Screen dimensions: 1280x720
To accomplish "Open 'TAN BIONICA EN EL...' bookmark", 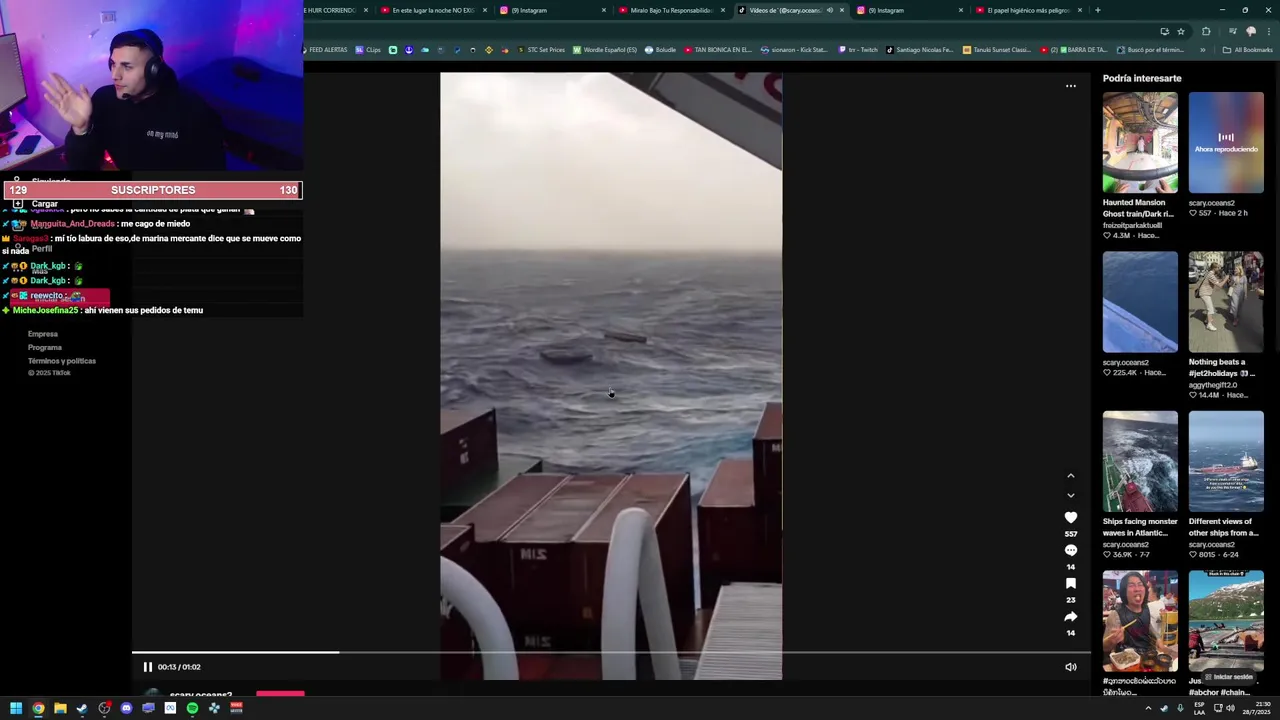I will [718, 50].
